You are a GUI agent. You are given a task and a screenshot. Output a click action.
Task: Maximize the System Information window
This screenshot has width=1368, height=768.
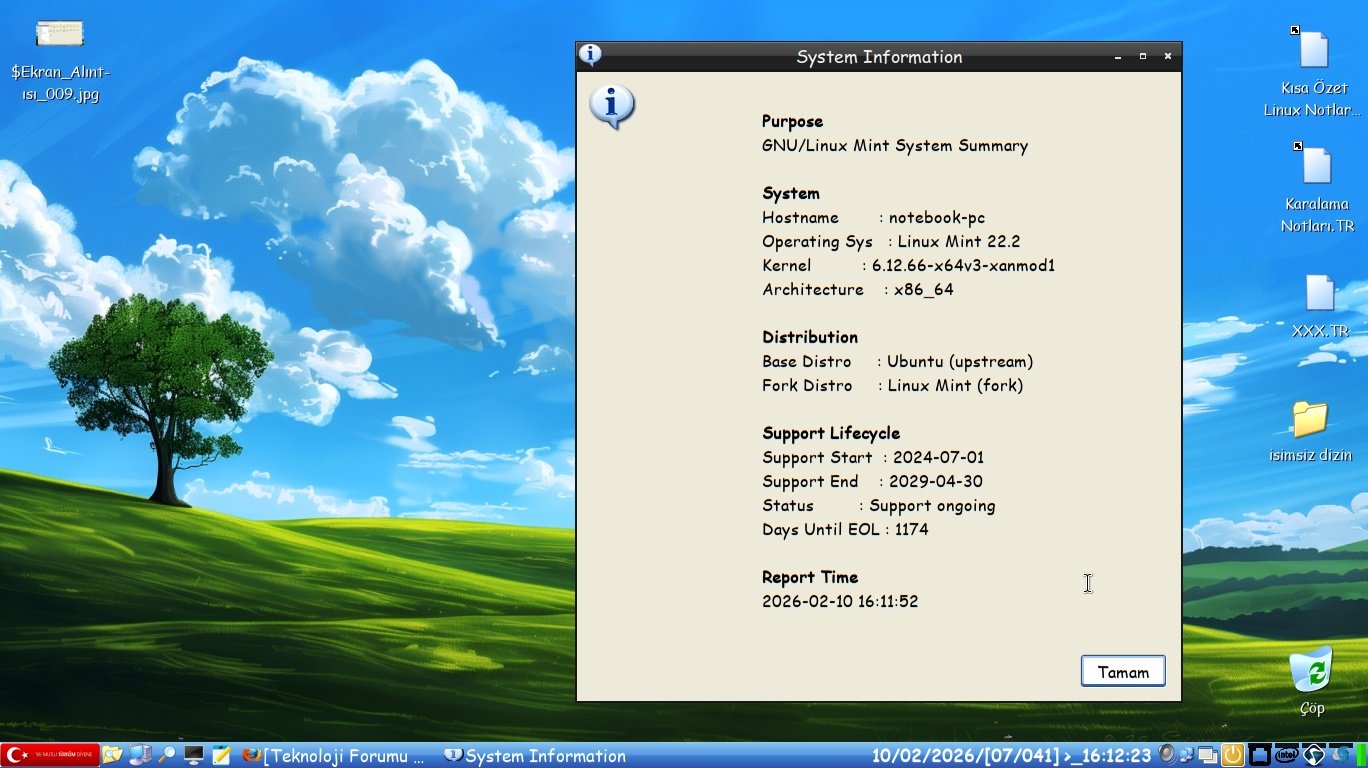[x=1143, y=57]
